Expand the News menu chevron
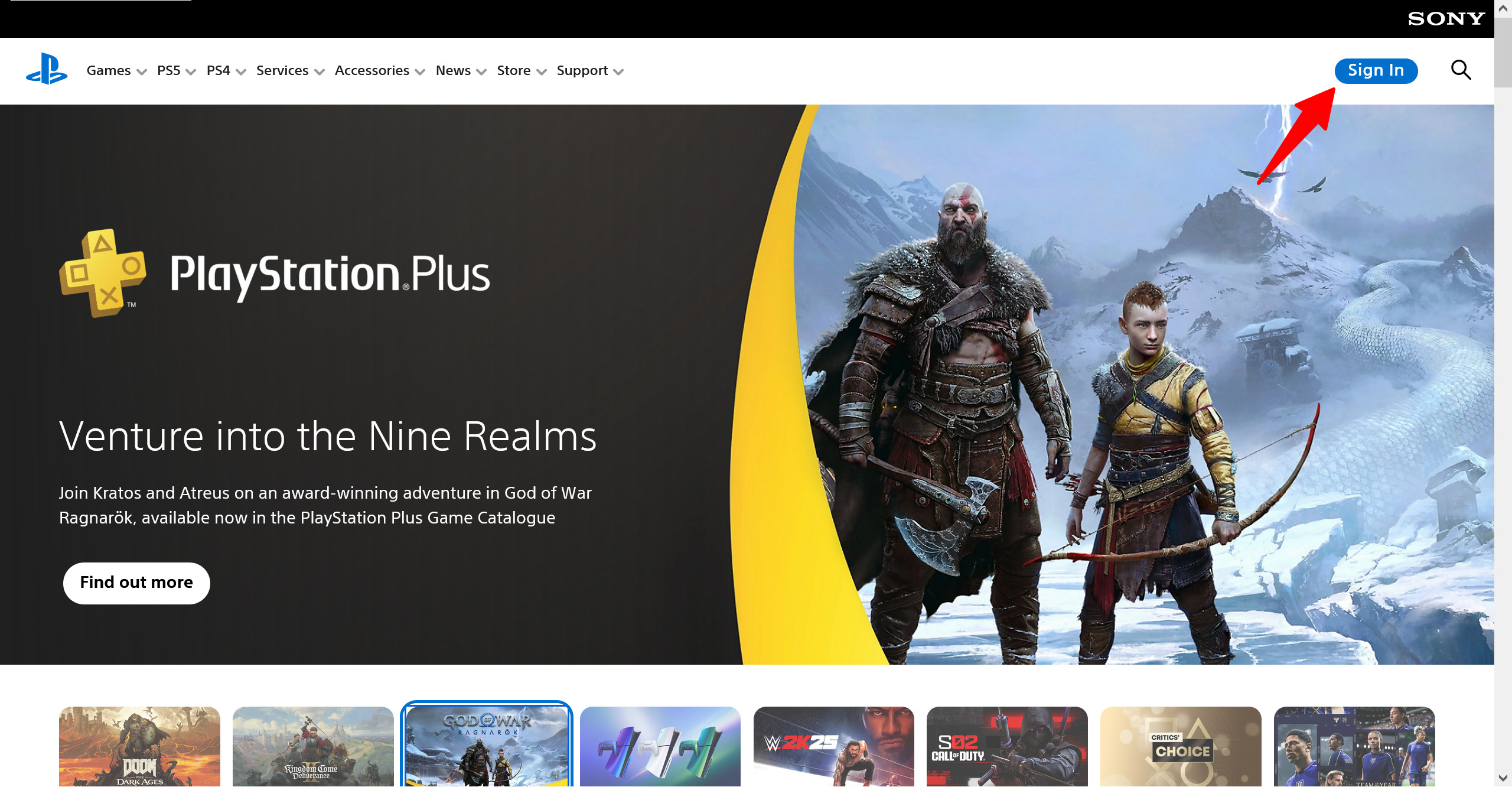 [x=481, y=72]
